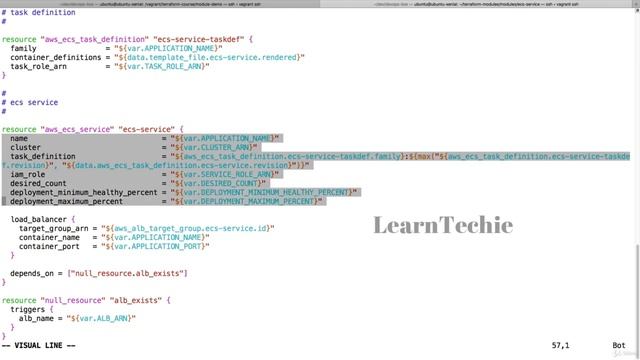Viewport: 640px width, 360px height.
Task: Click 'deployment_minimum_healthy_percent' attribute name
Action: coord(84,192)
